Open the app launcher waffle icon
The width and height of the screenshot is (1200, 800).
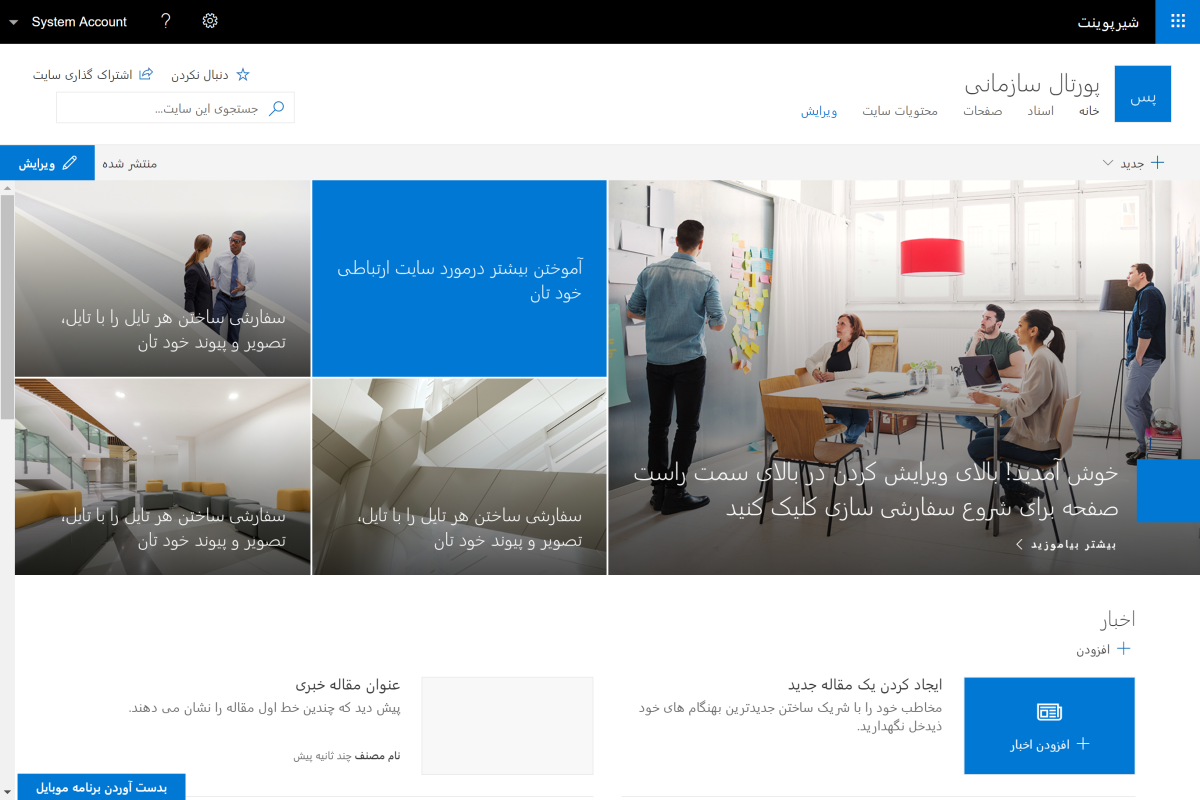1177,21
